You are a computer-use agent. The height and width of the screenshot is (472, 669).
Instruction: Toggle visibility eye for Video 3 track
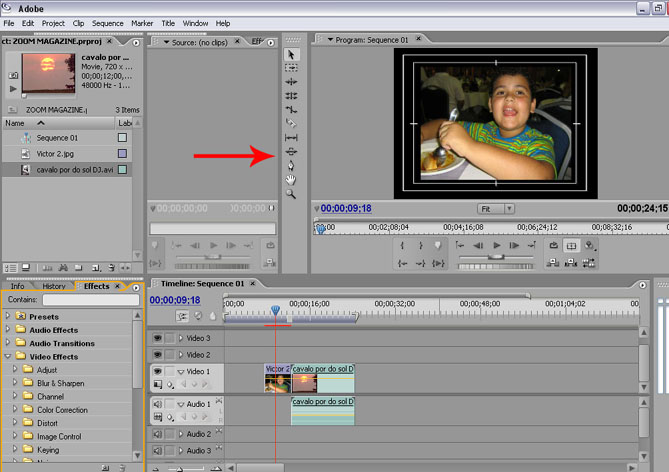157,338
